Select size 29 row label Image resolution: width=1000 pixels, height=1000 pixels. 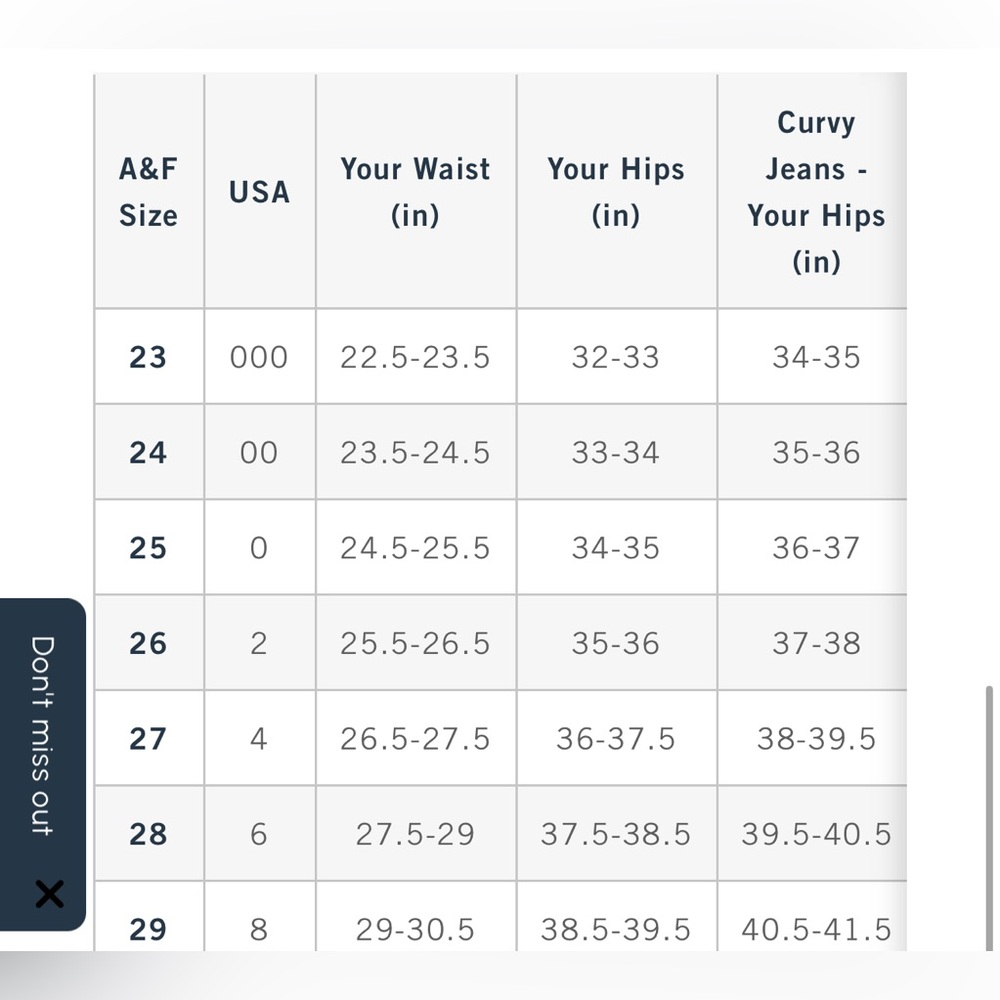click(x=148, y=929)
